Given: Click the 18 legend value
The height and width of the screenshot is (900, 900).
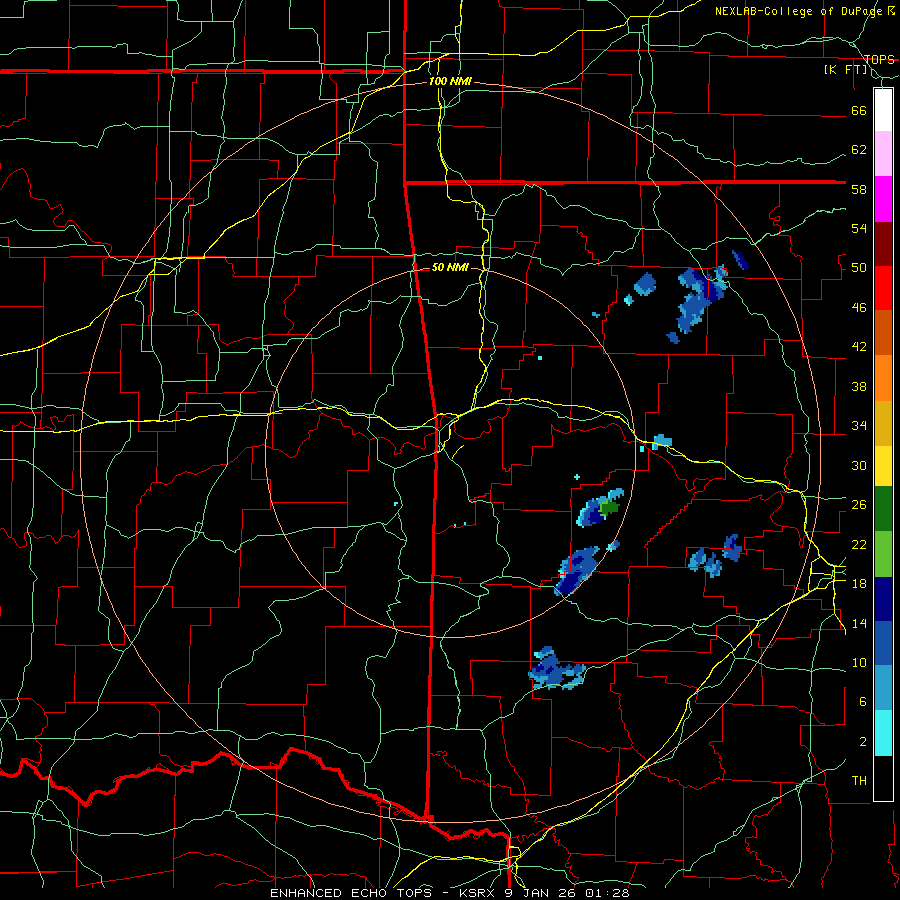Looking at the screenshot, I should (x=859, y=584).
